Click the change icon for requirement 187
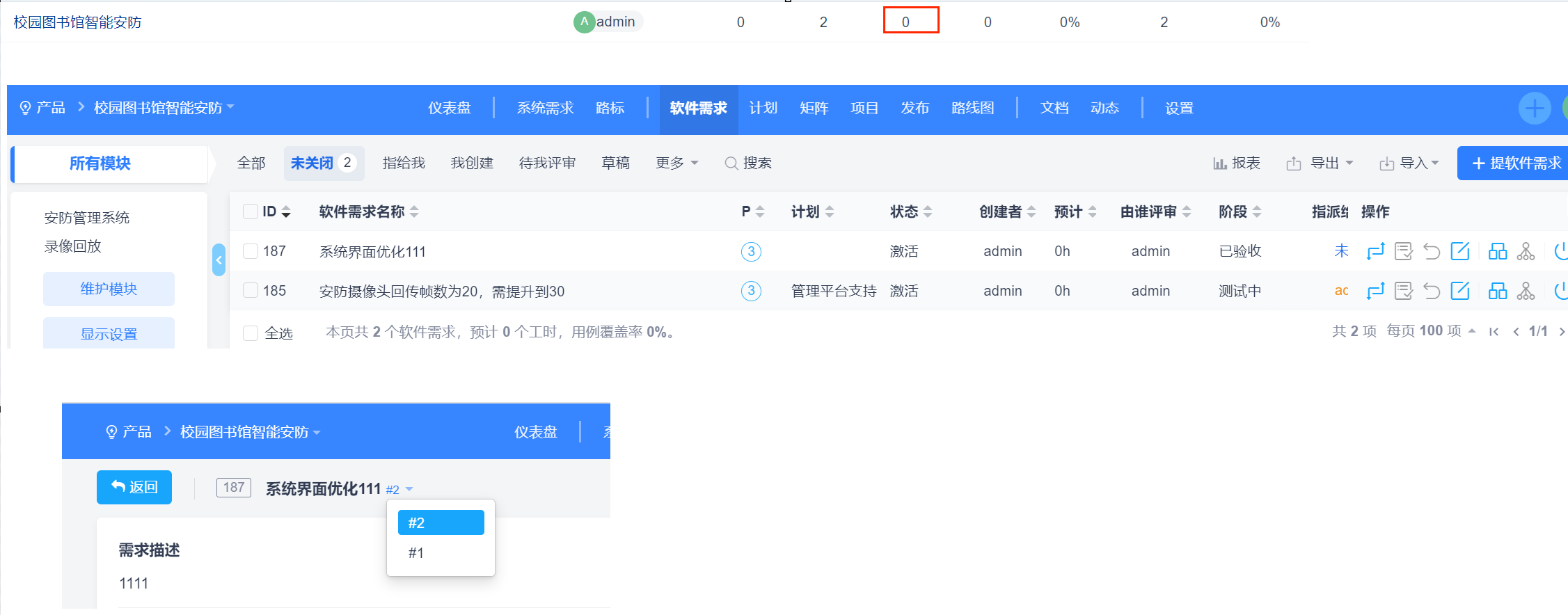The height and width of the screenshot is (615, 1568). [x=1375, y=251]
